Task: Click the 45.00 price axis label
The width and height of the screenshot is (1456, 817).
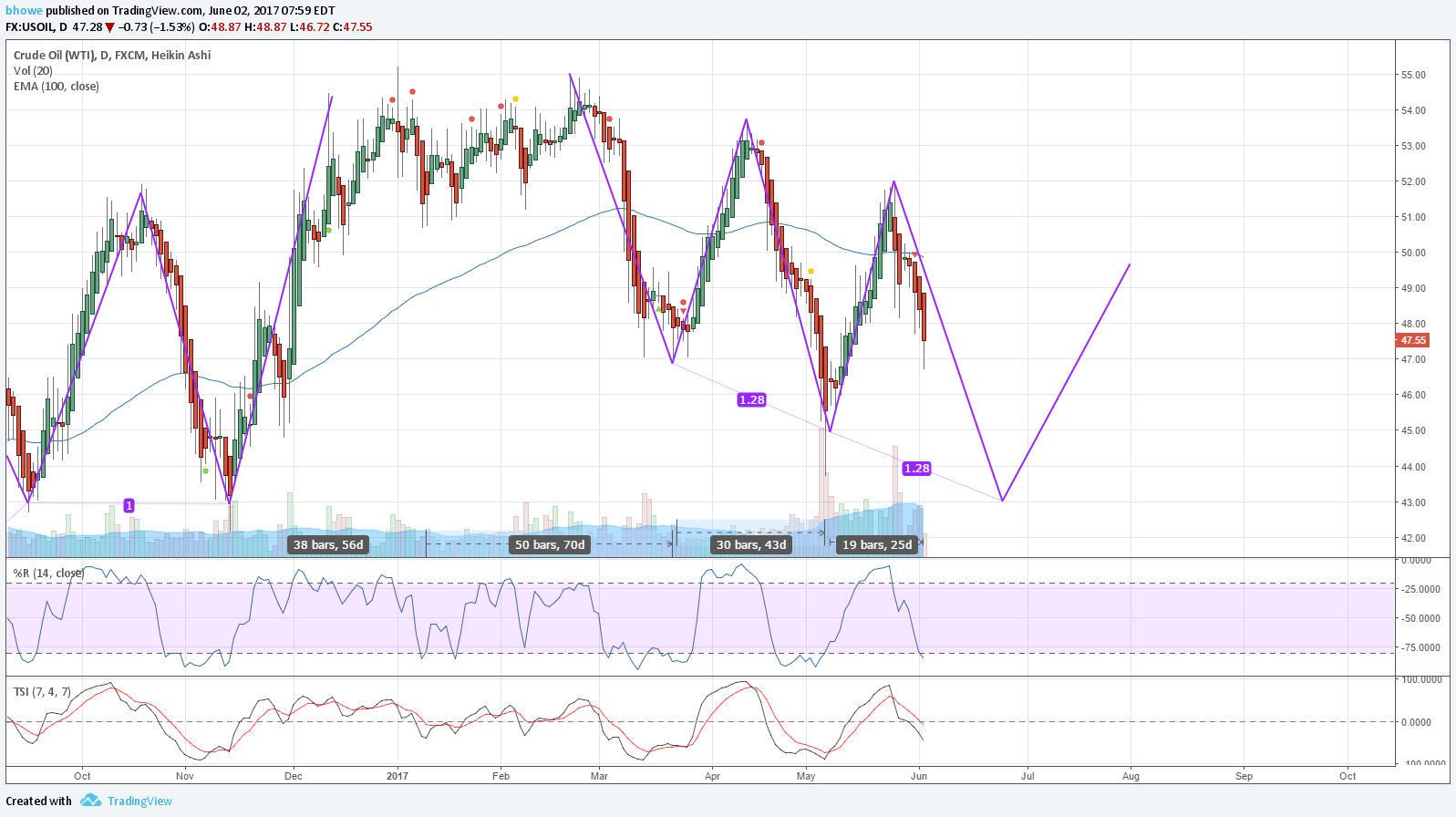Action: coord(1413,430)
